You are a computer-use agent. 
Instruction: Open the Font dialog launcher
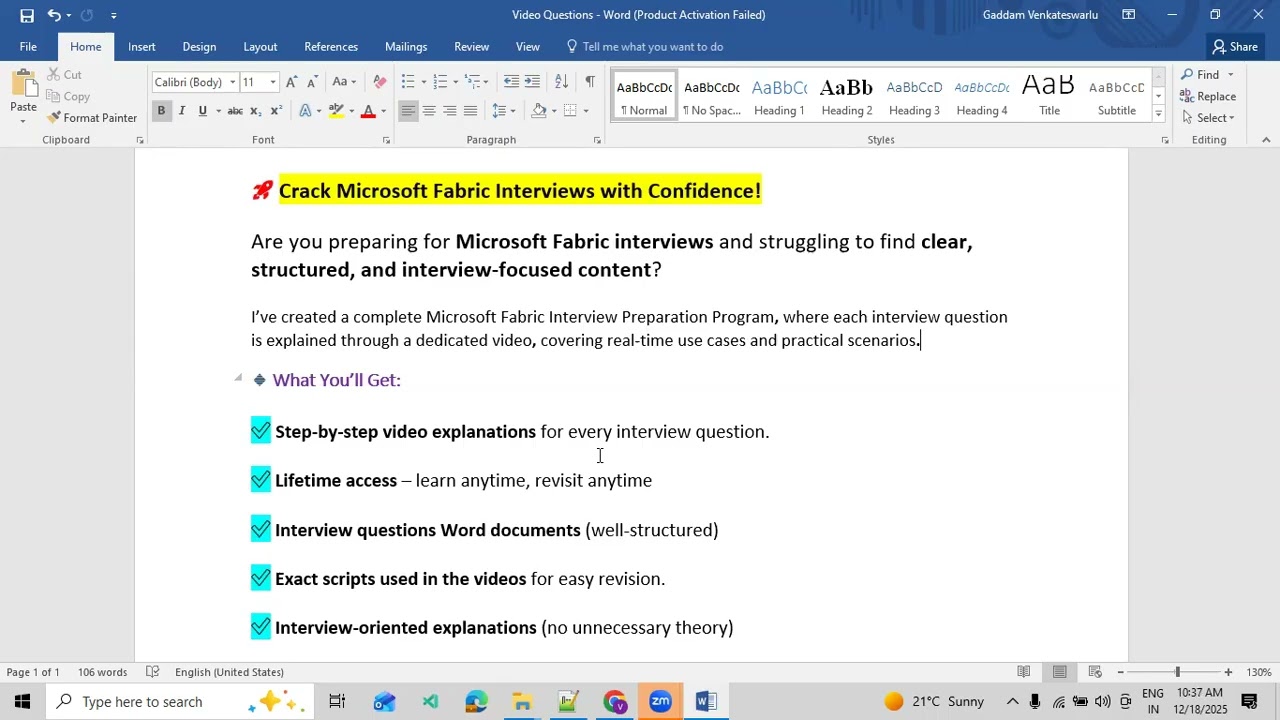[386, 141]
